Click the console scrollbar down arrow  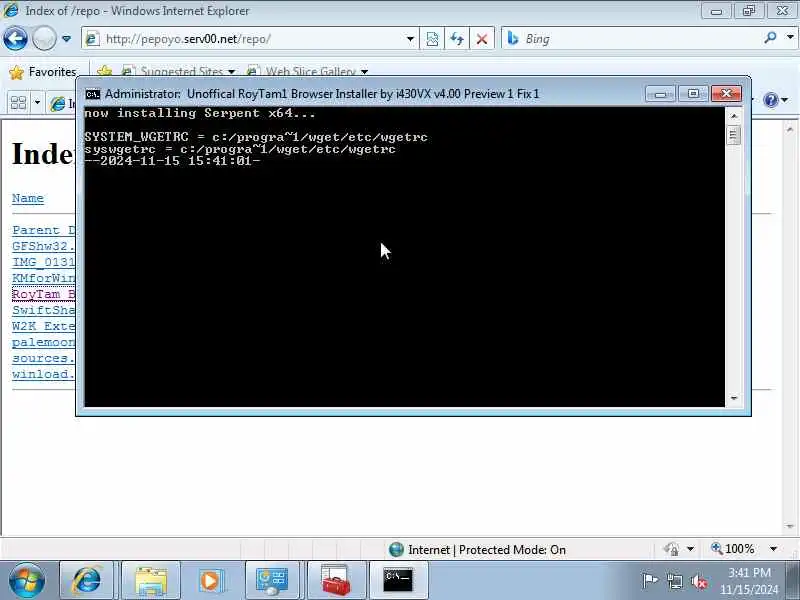734,398
